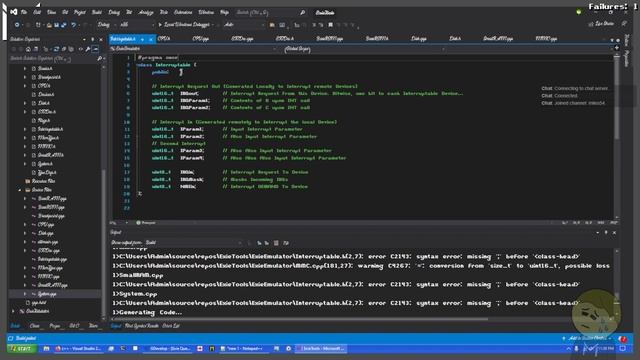The width and height of the screenshot is (640, 360).
Task: Expand the System.cpp tree node
Action: pos(25,294)
